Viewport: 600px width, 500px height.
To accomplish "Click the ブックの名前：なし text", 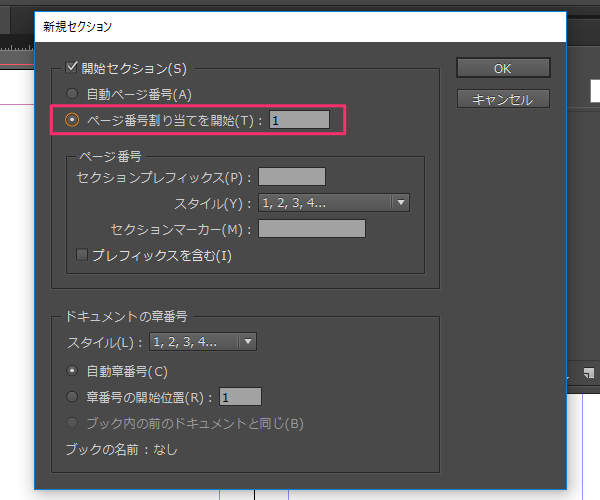I will pyautogui.click(x=121, y=449).
